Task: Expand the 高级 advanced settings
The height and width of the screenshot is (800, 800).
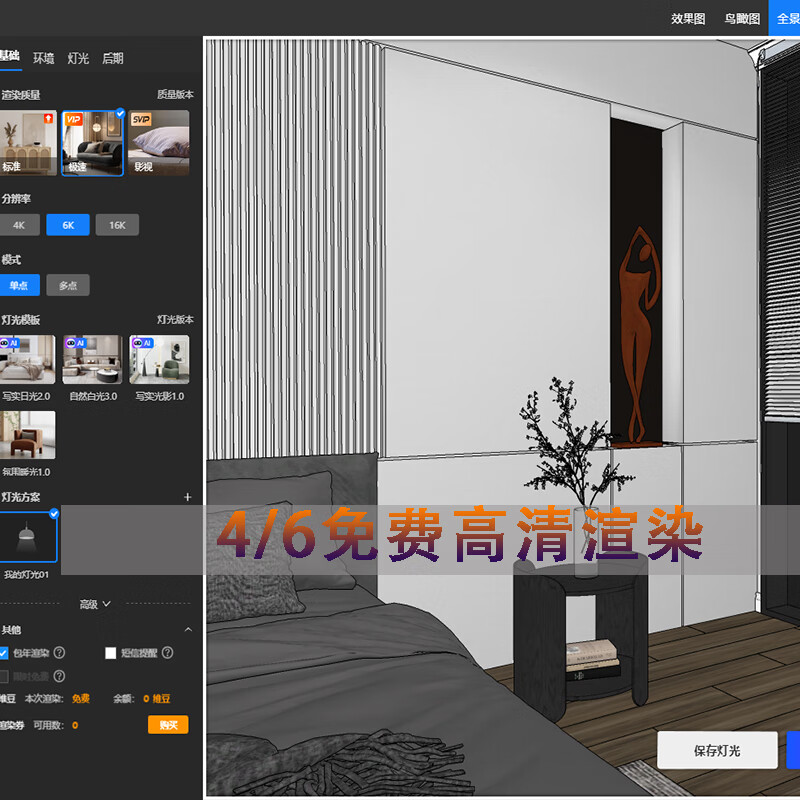Action: click(x=95, y=604)
